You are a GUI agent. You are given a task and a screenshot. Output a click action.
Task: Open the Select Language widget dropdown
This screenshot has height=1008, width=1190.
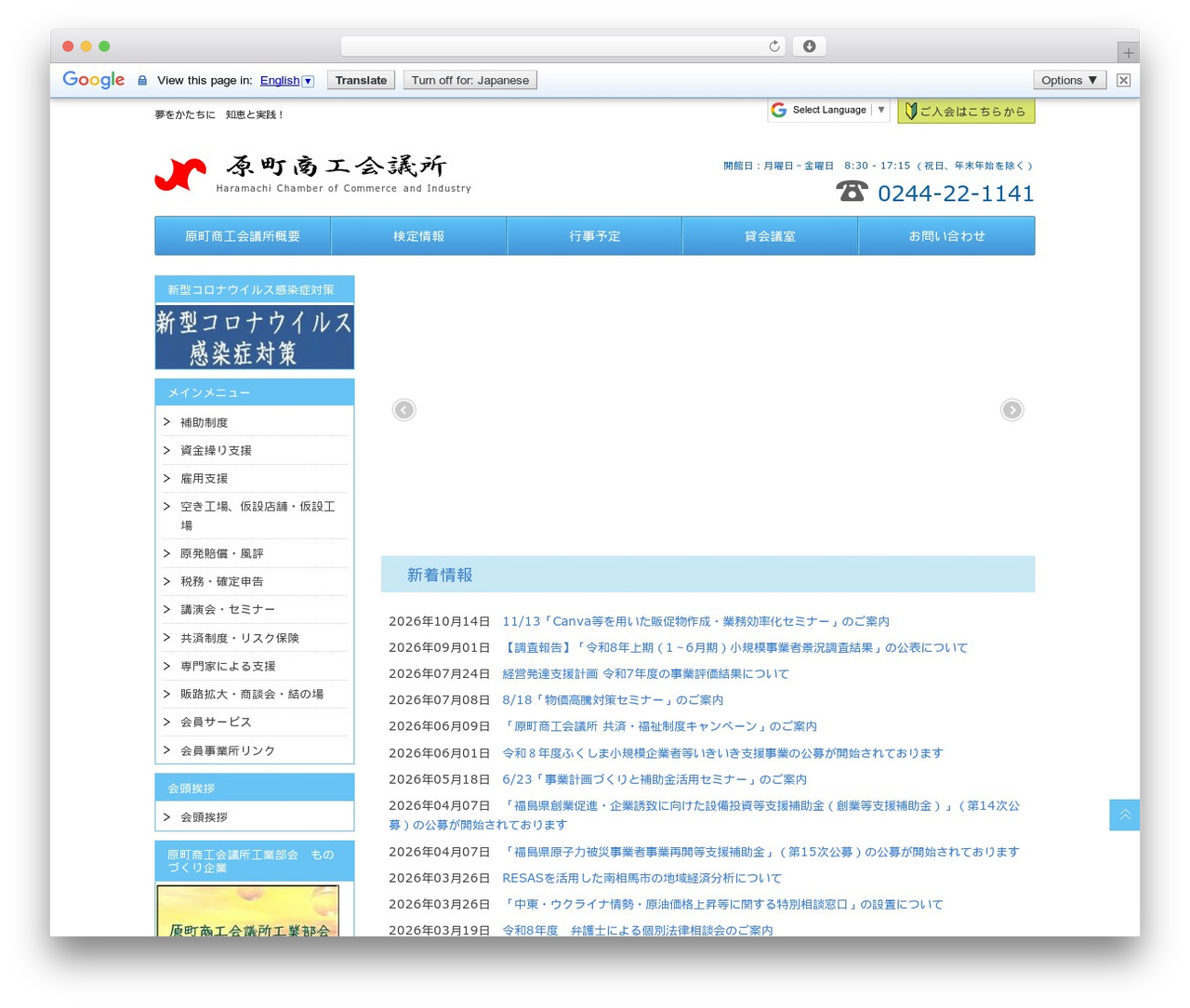[828, 110]
